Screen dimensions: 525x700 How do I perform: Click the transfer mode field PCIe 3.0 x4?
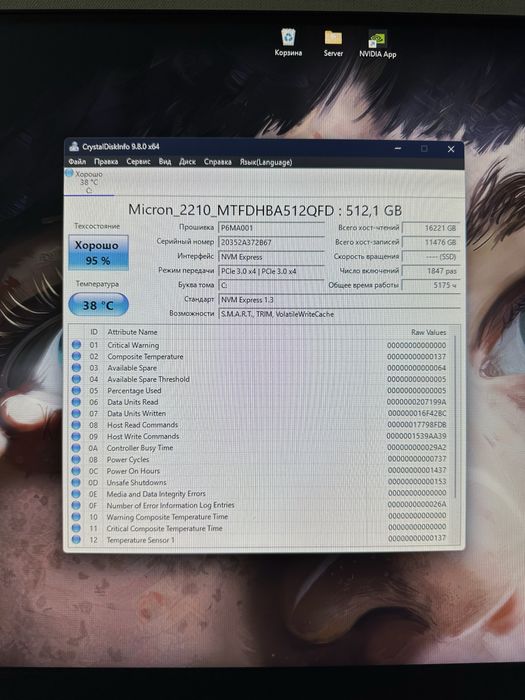pyautogui.click(x=271, y=271)
